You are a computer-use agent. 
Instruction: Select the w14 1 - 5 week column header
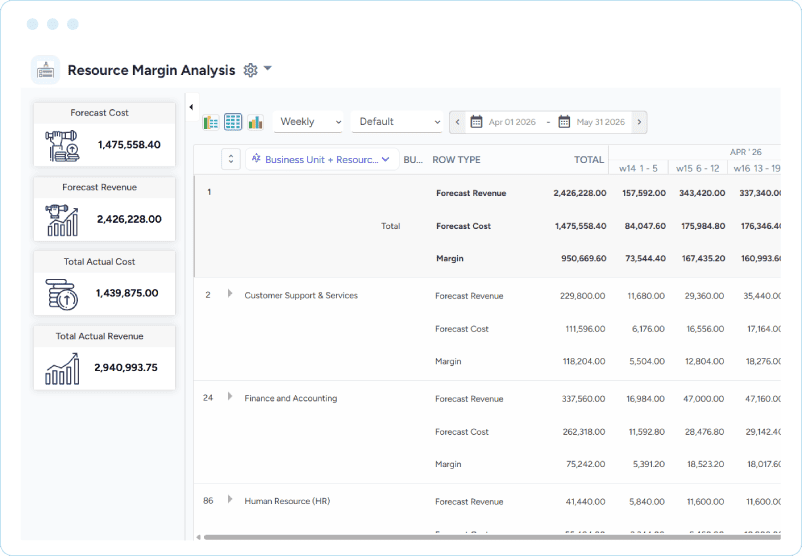tap(638, 168)
